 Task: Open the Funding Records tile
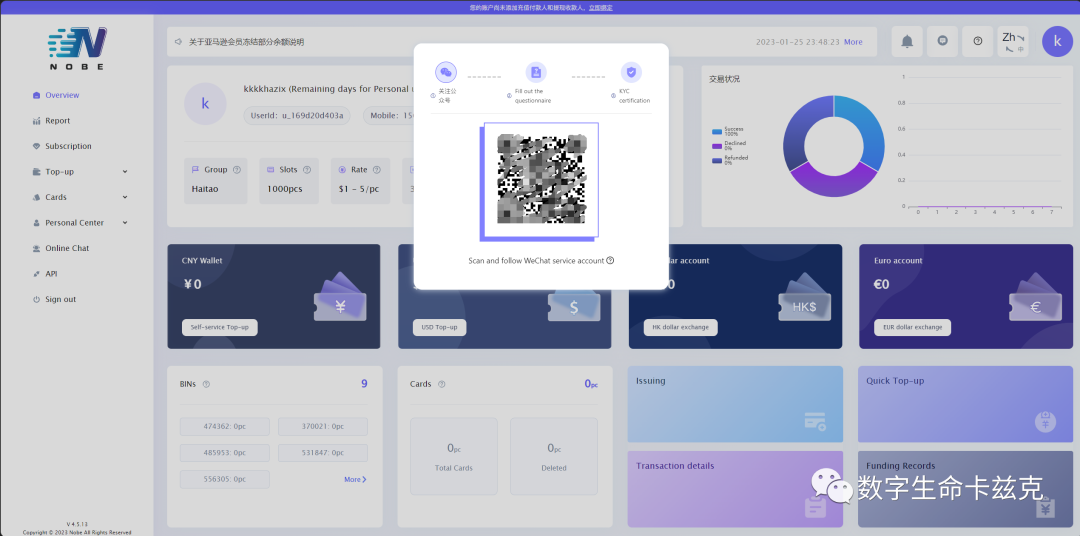(965, 489)
